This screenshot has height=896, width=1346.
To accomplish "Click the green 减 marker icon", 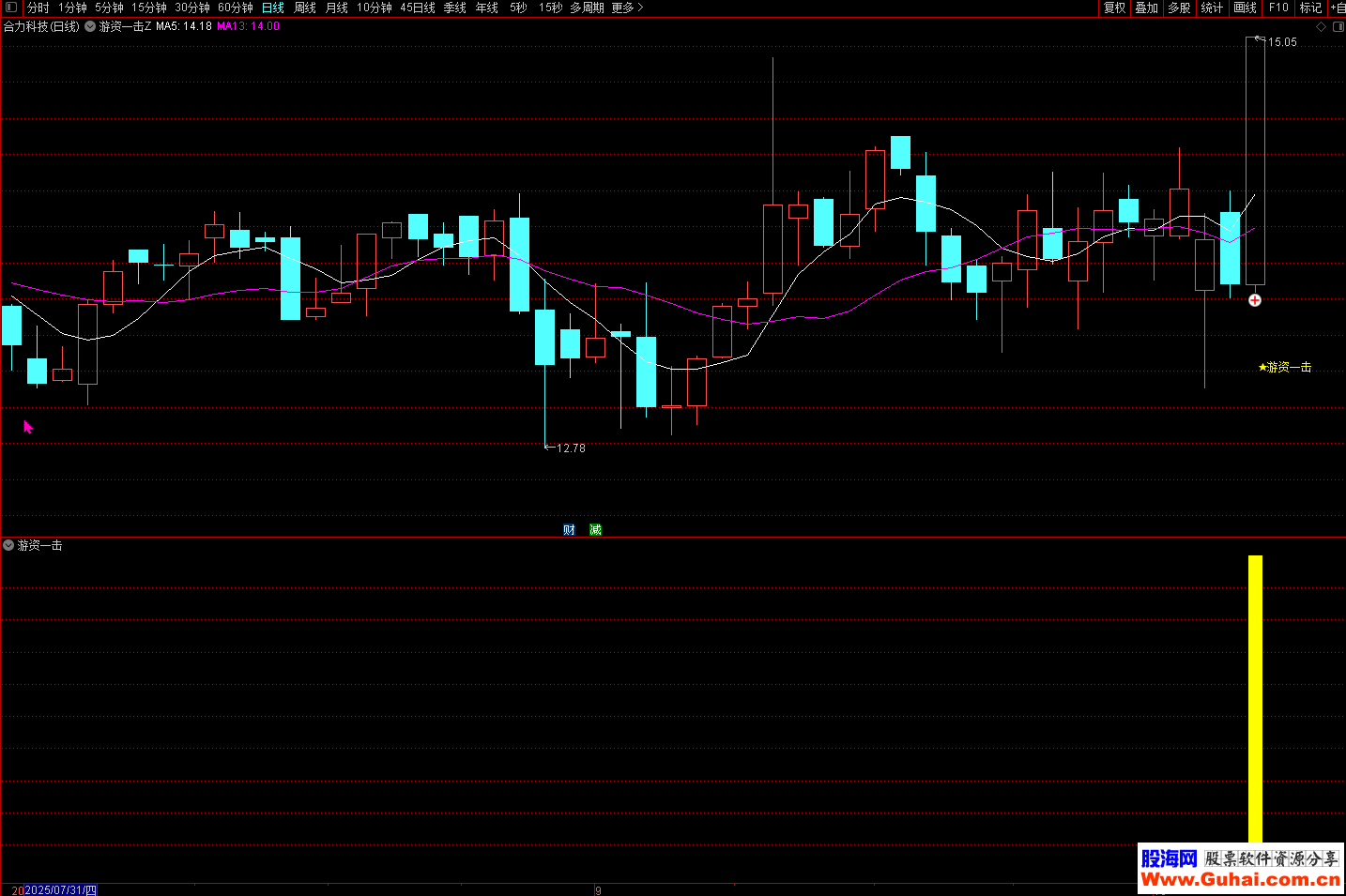I will (x=595, y=530).
